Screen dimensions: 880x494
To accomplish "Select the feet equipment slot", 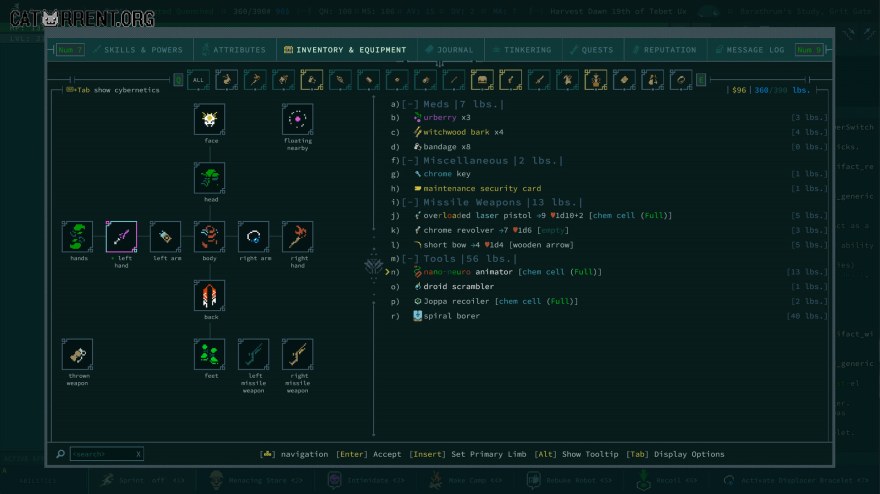I will pos(209,354).
